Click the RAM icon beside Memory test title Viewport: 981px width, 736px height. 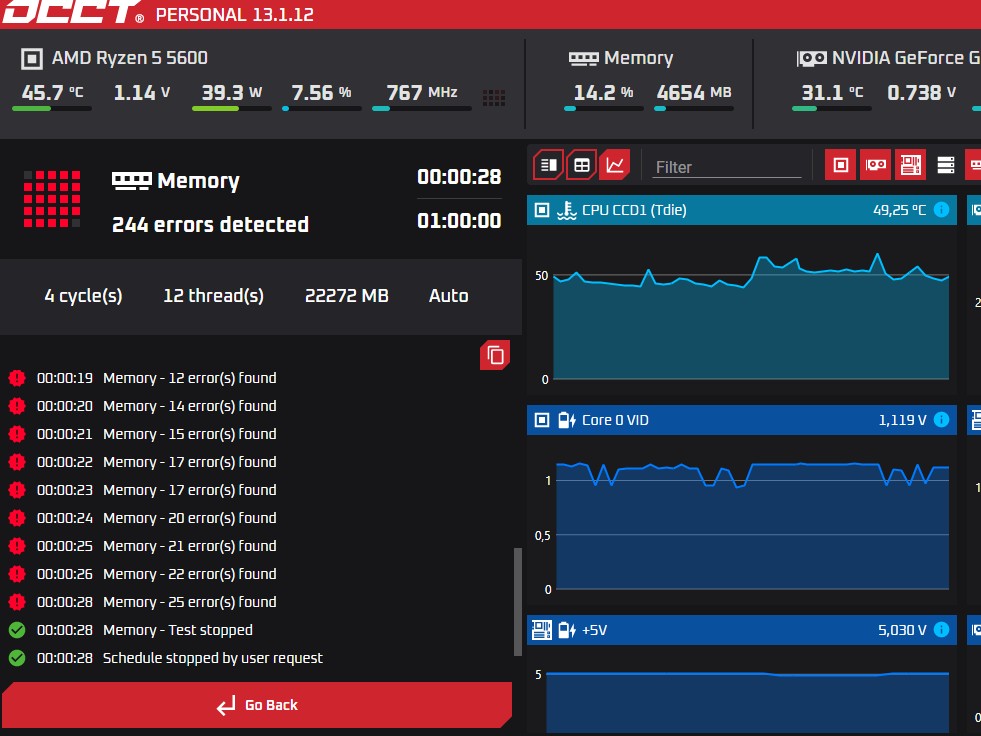(131, 181)
